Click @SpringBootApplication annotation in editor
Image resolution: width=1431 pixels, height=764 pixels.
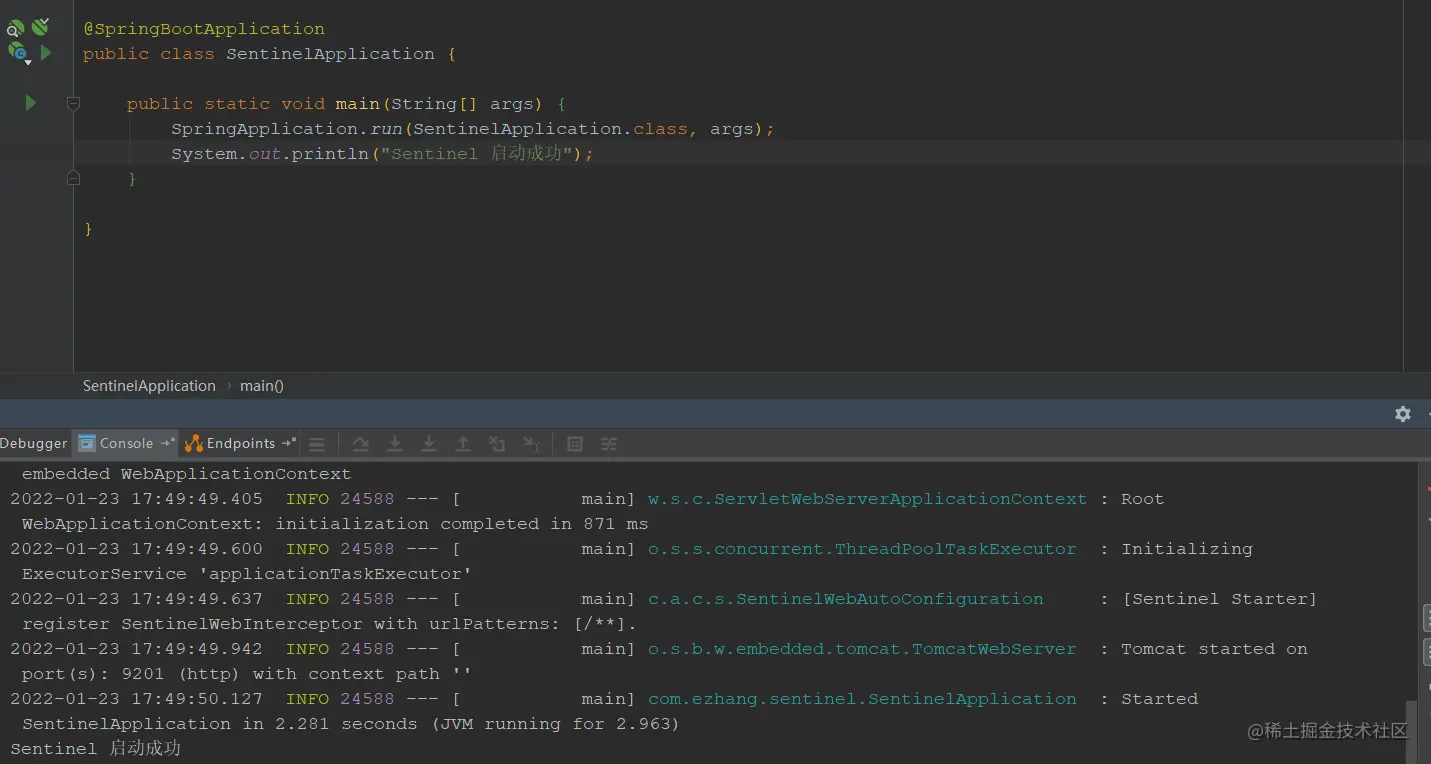click(204, 29)
